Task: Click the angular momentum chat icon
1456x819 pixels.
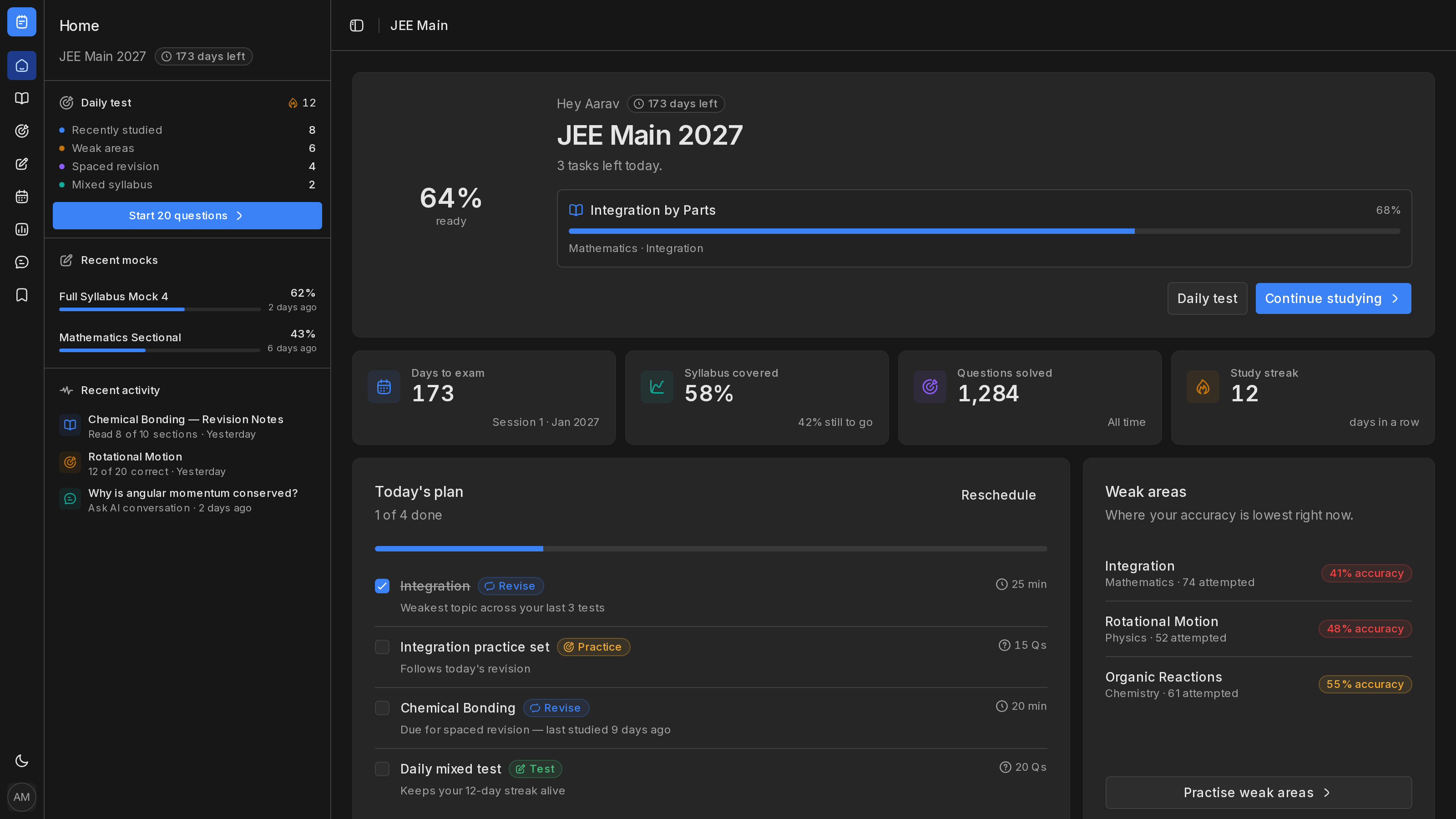Action: [70, 499]
